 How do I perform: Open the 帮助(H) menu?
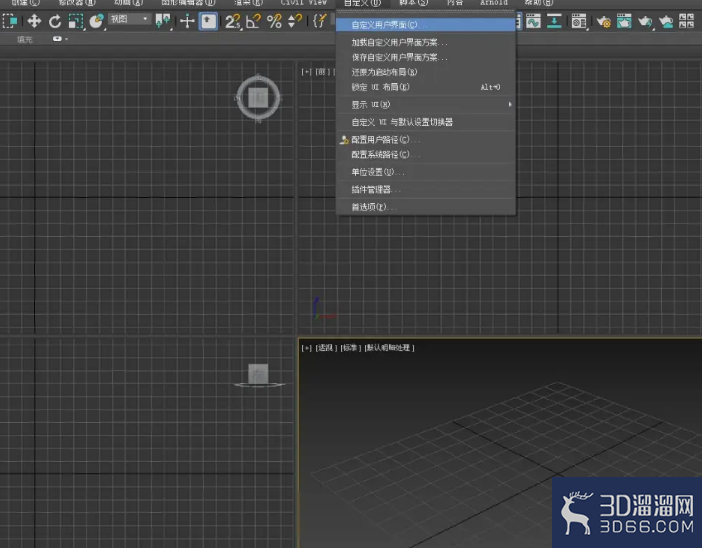tap(539, 3)
